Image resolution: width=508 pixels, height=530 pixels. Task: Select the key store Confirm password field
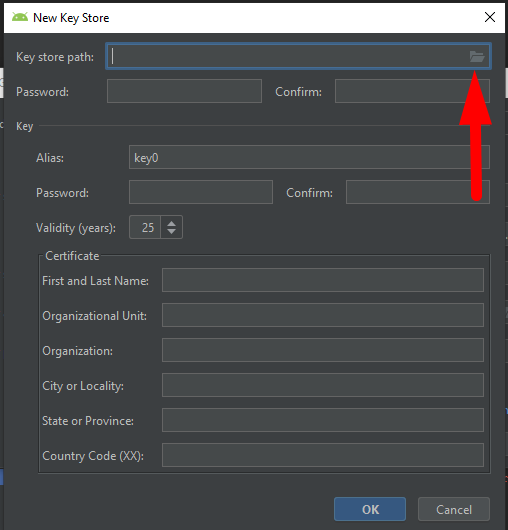tap(412, 91)
